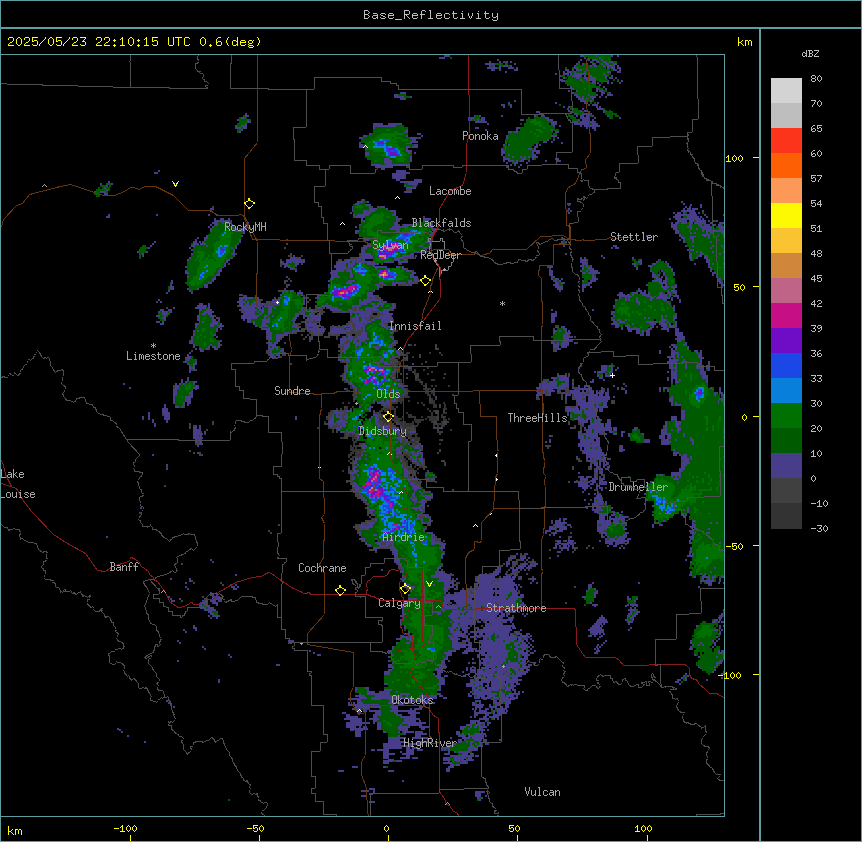Select the Innisfail label
The width and height of the screenshot is (862, 842).
pyautogui.click(x=415, y=326)
